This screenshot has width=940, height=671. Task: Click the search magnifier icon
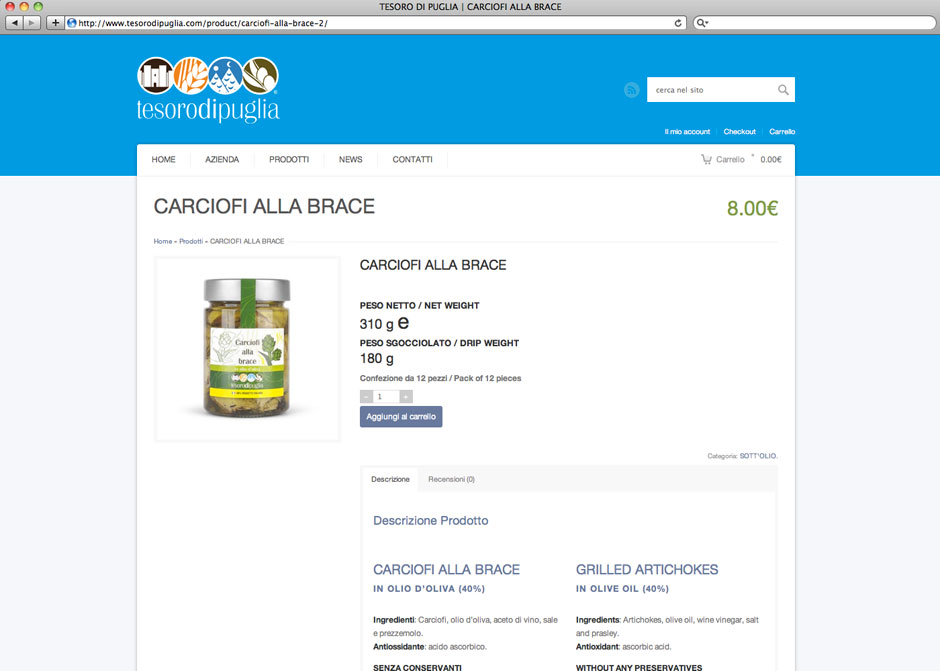(x=783, y=90)
